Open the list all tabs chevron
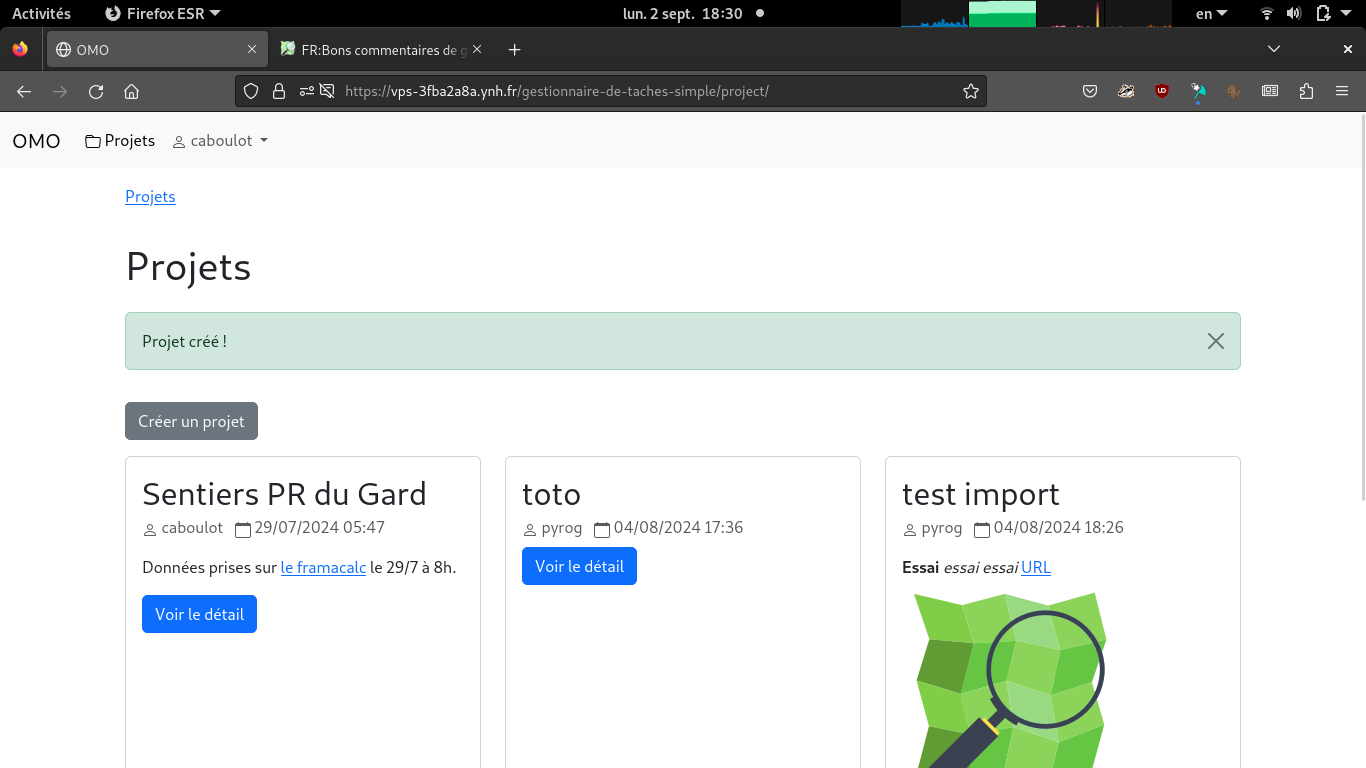Screen dimensions: 1366x768 click(x=1273, y=49)
